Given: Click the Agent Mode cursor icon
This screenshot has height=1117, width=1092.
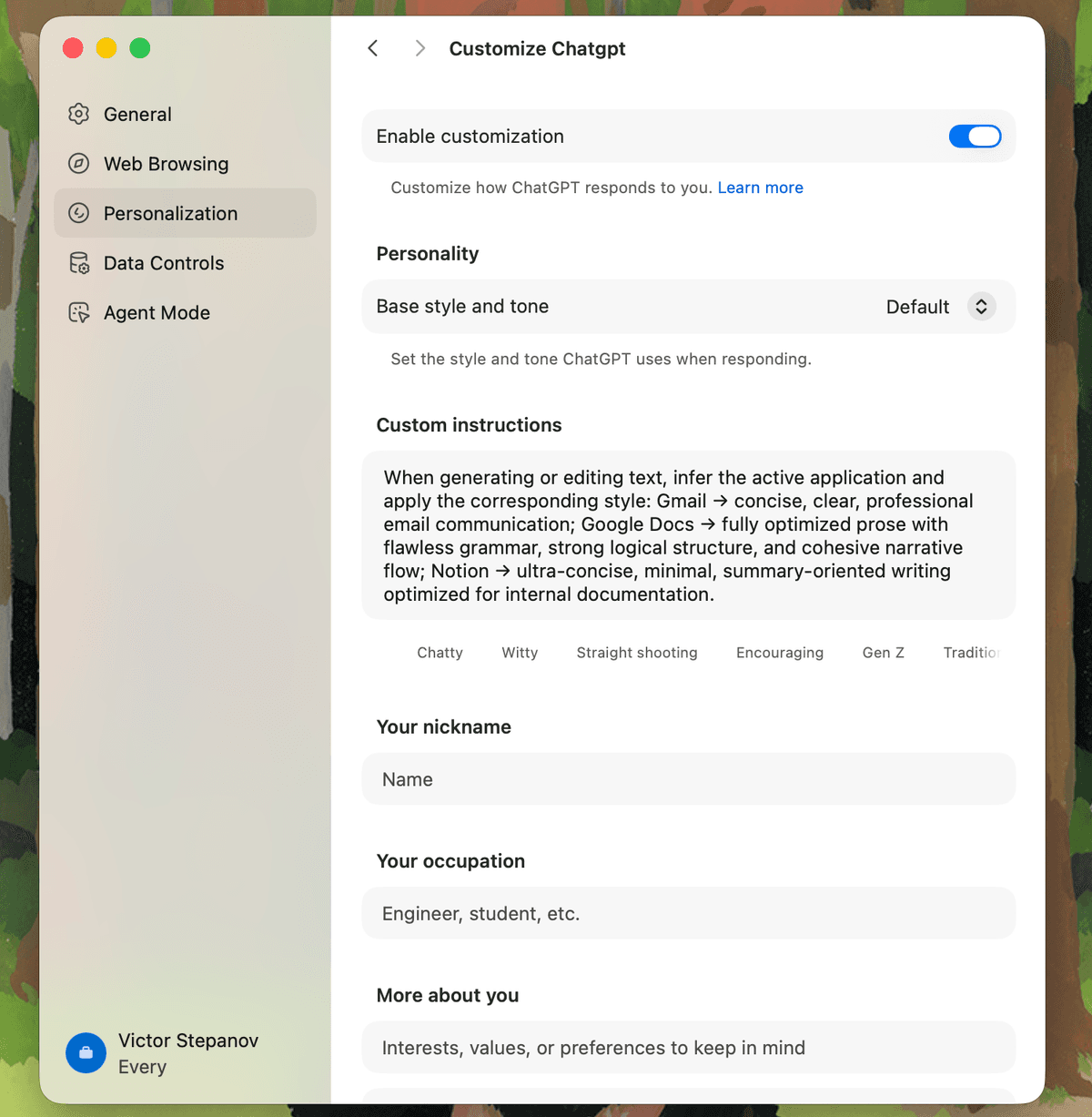Looking at the screenshot, I should click(79, 312).
